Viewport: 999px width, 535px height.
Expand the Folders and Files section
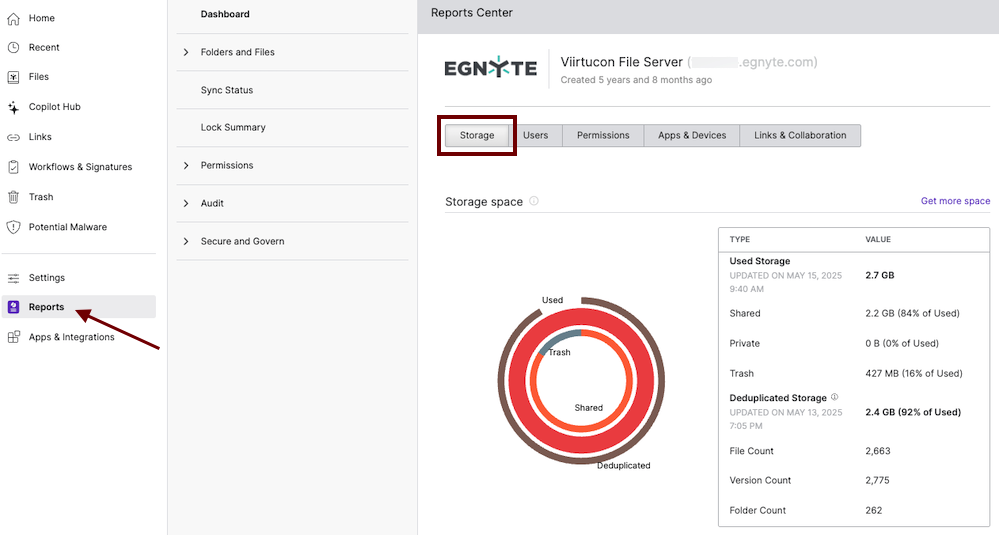[186, 52]
